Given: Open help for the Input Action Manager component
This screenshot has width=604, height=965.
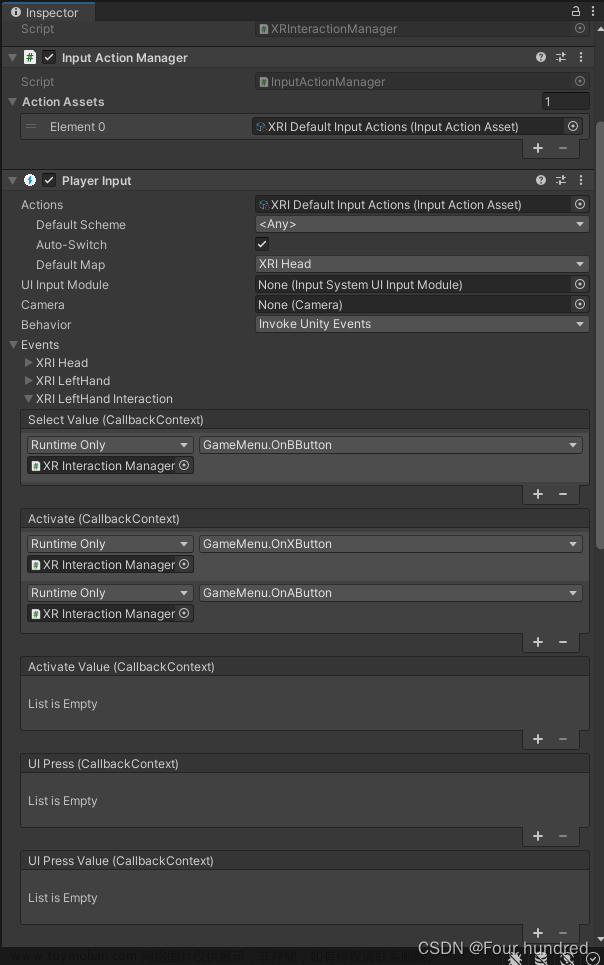Looking at the screenshot, I should coord(540,57).
